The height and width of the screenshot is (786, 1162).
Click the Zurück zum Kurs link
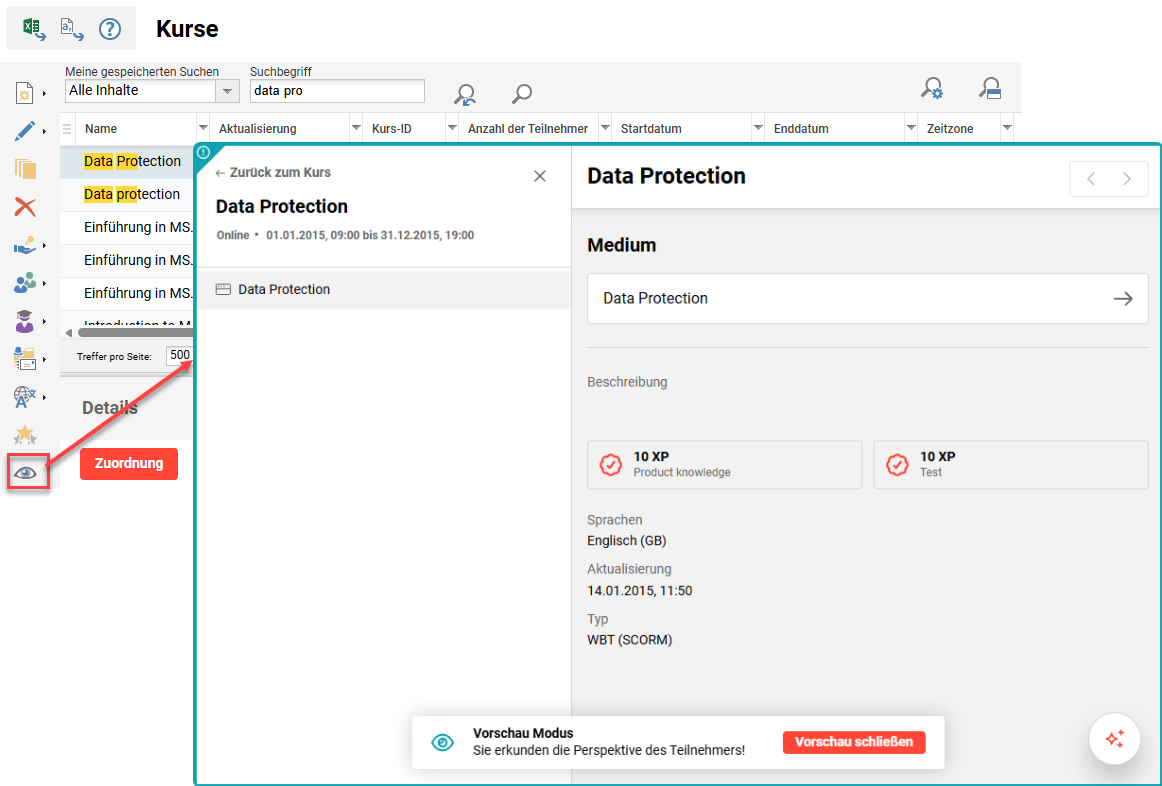pyautogui.click(x=273, y=173)
